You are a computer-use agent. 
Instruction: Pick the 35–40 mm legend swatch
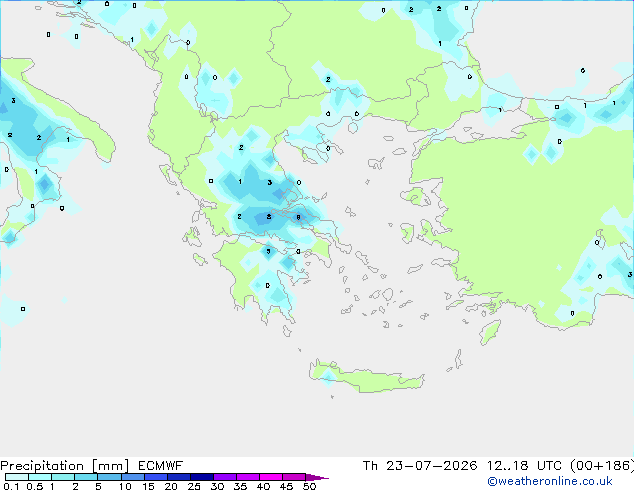tap(248, 477)
